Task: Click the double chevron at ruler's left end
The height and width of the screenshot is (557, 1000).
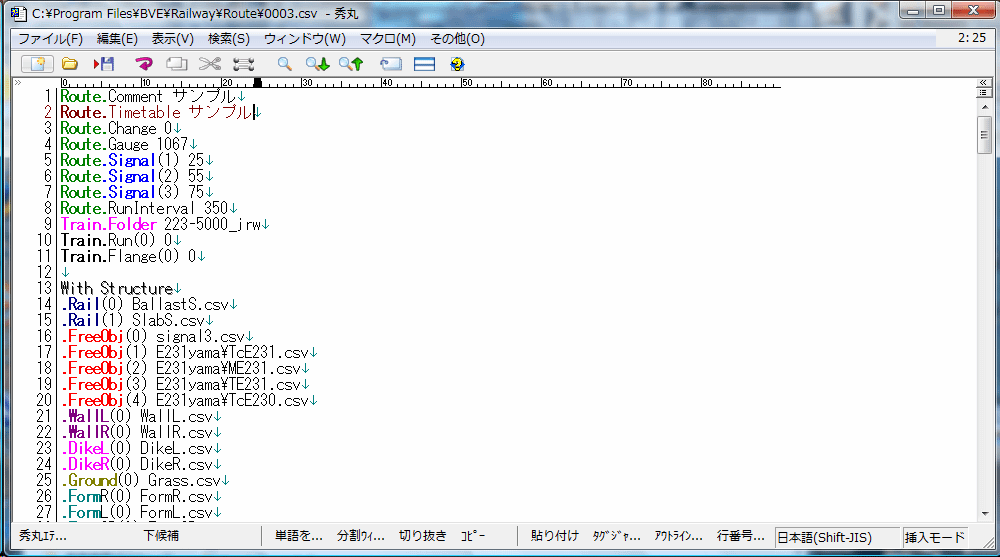Action: (18, 83)
